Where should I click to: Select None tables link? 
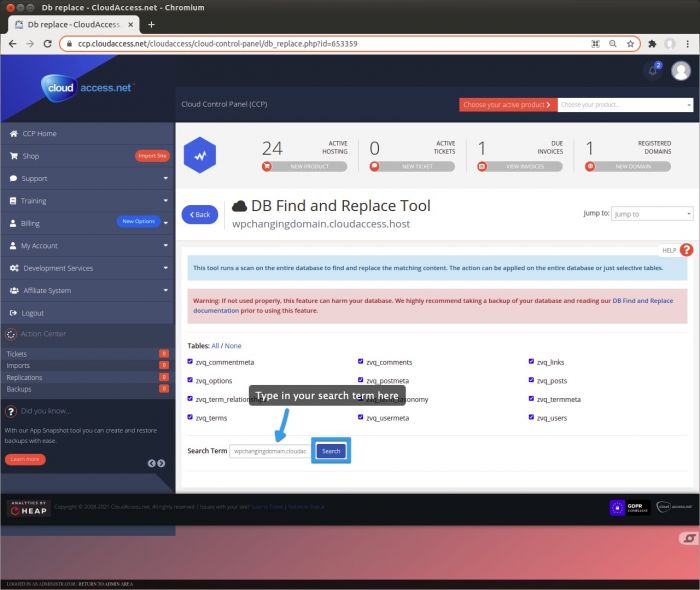tap(233, 346)
